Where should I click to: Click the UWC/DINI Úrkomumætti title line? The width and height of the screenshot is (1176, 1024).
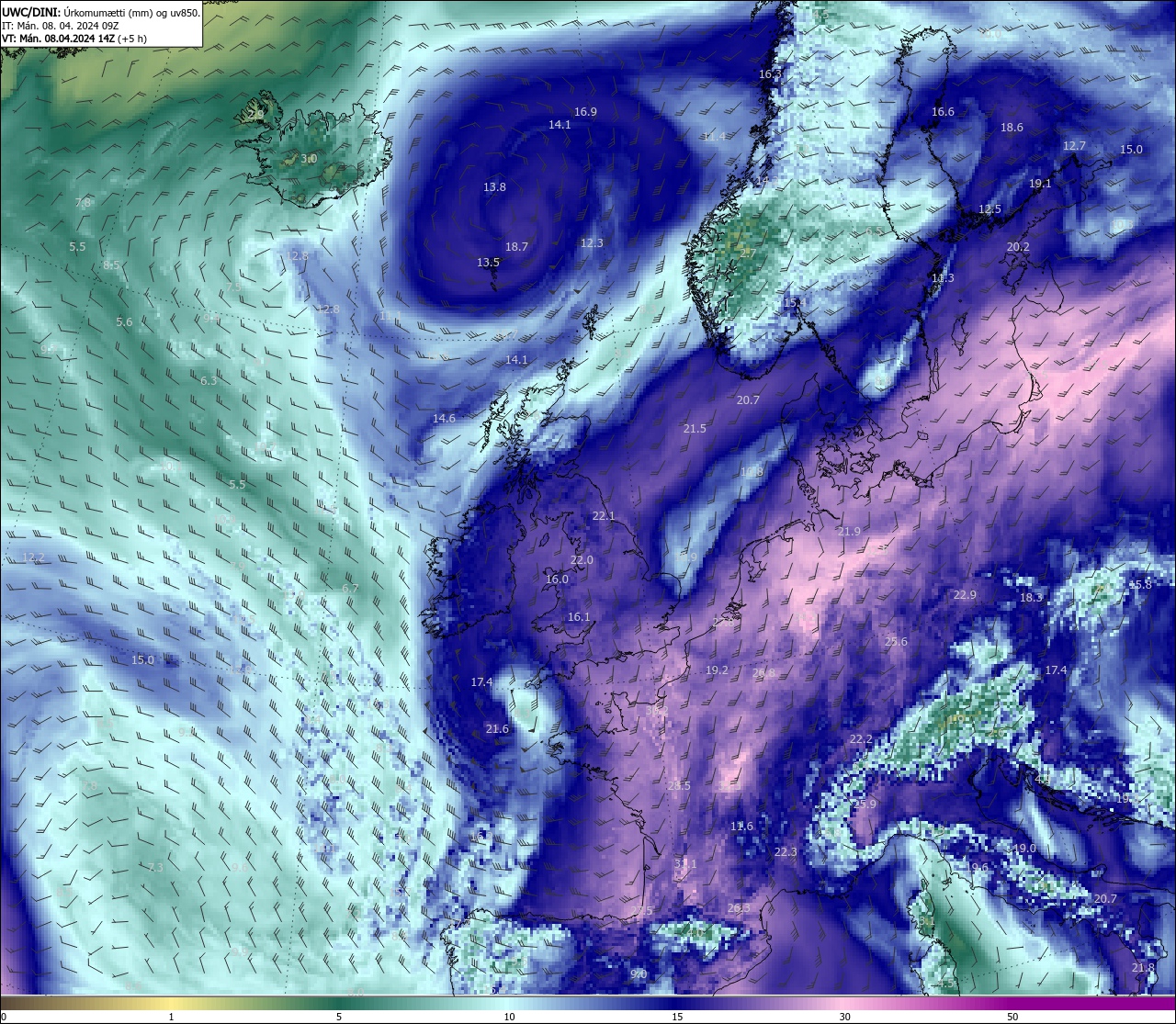[101, 12]
